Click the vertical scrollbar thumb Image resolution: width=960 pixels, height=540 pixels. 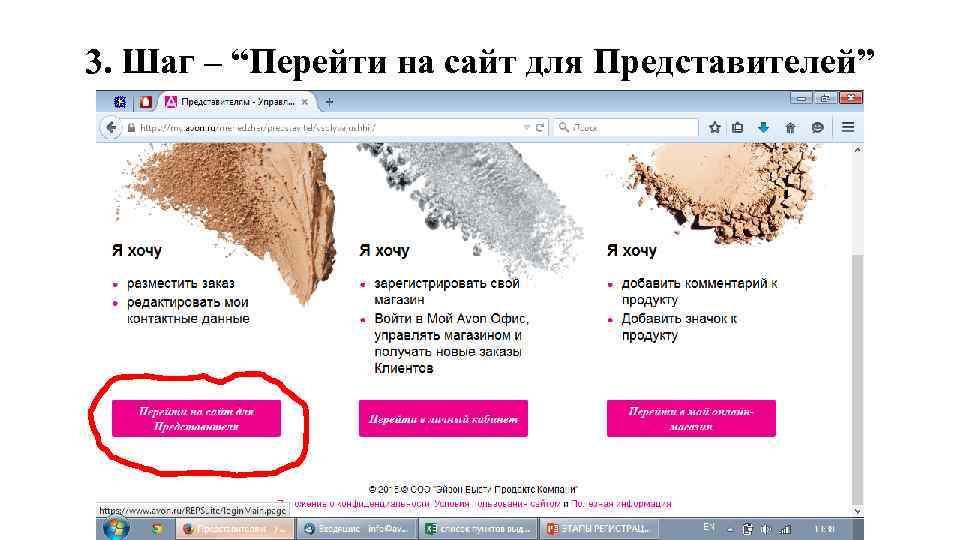tap(858, 380)
